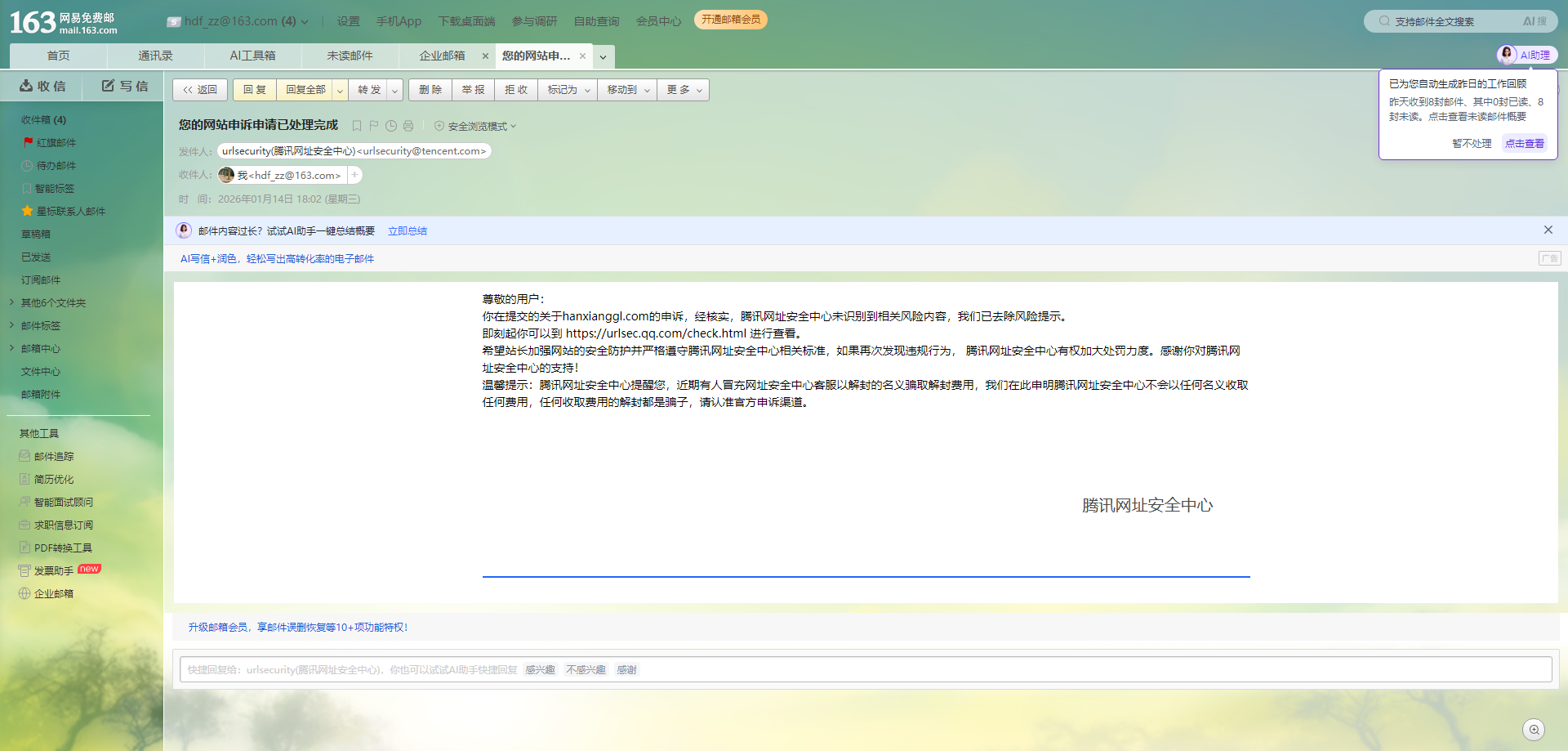The height and width of the screenshot is (751, 1568).
Task: Click the round zoom icon at bottom right
Action: (1534, 730)
